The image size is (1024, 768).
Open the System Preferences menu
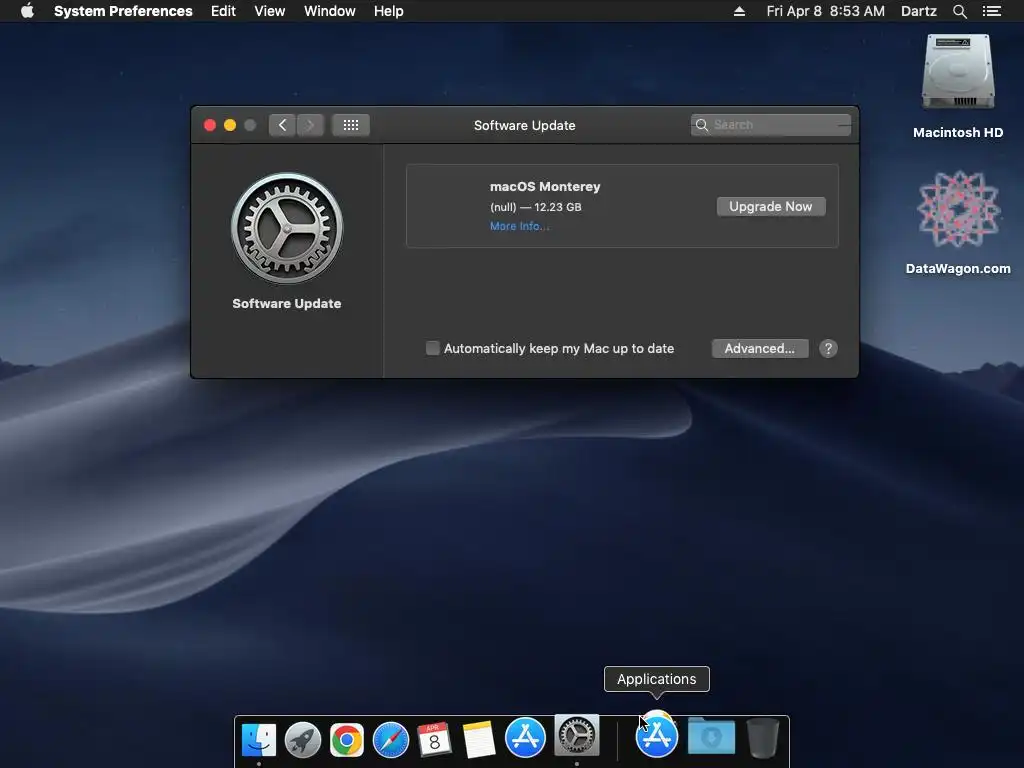pyautogui.click(x=123, y=11)
